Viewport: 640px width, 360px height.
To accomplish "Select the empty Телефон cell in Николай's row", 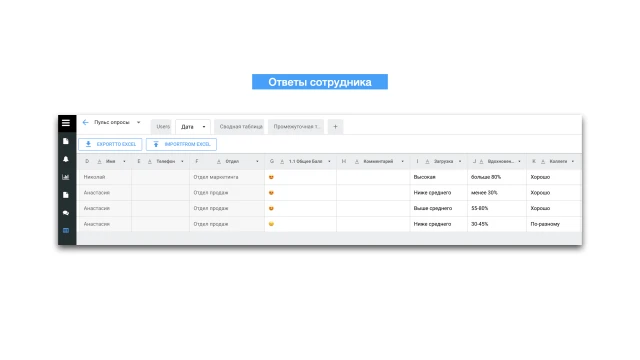I will click(160, 177).
